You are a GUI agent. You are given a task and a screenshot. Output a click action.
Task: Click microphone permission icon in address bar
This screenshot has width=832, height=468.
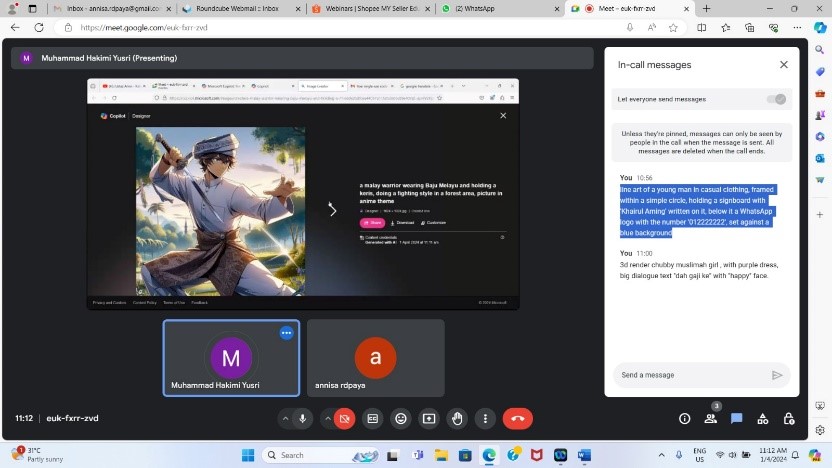(629, 28)
